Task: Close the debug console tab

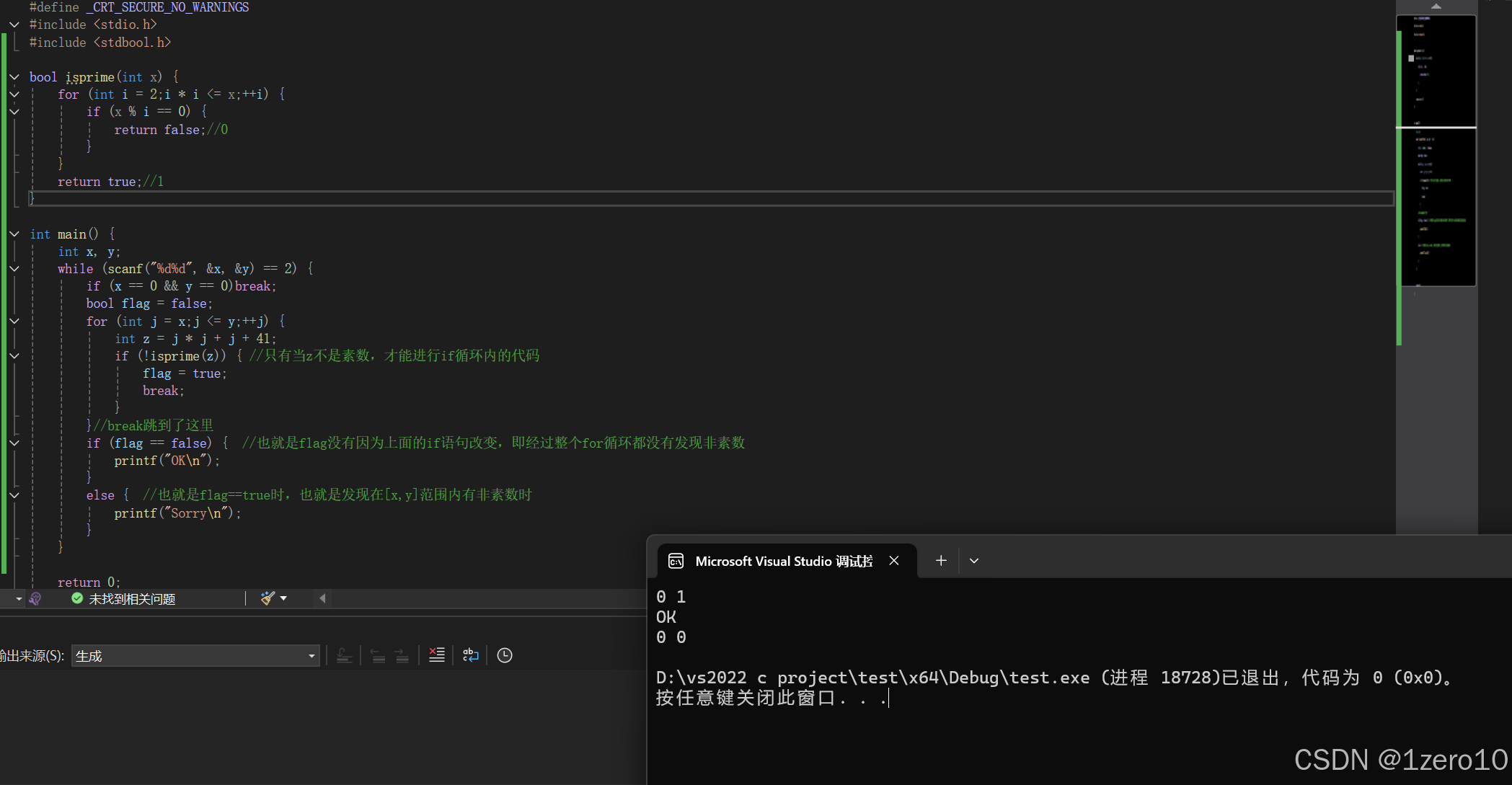Action: (x=894, y=561)
